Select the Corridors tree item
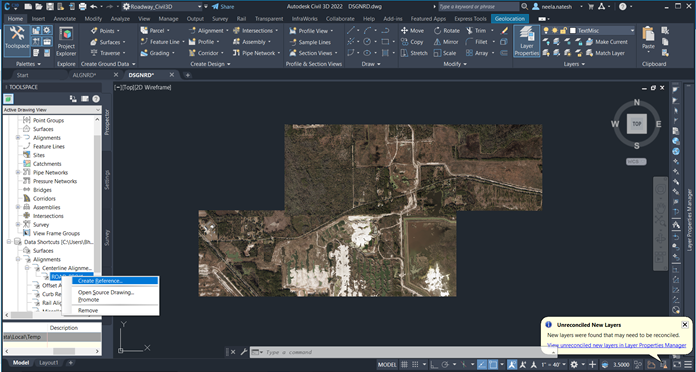Image resolution: width=696 pixels, height=372 pixels. point(44,198)
